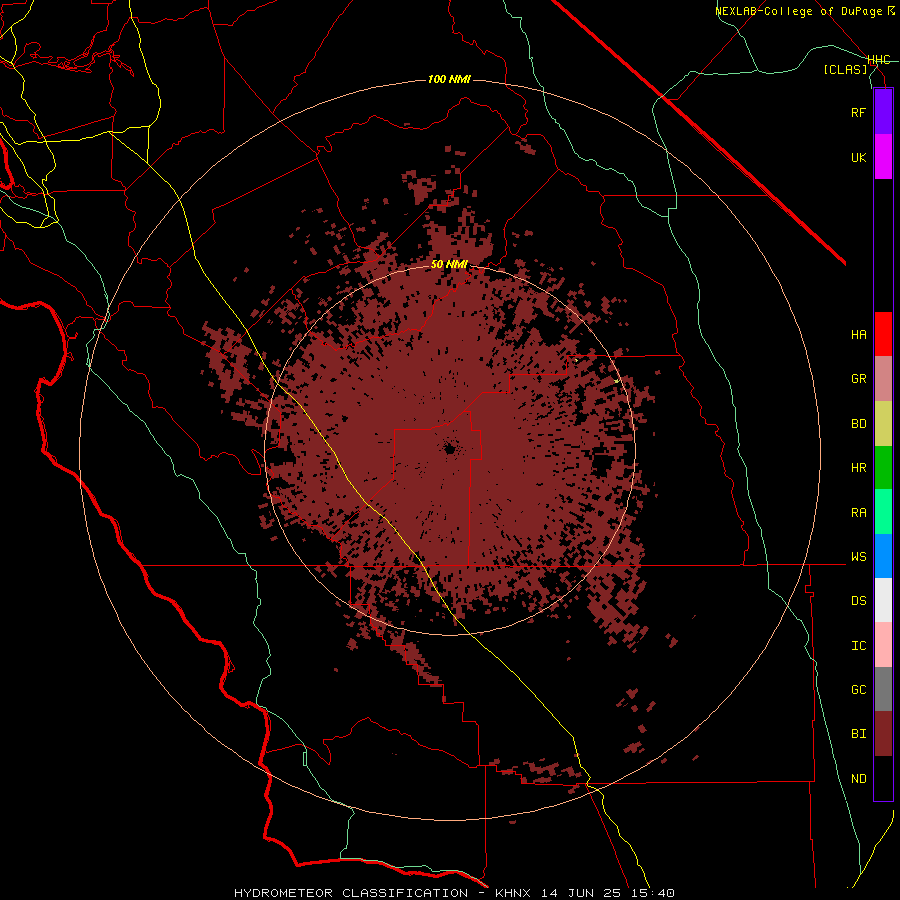Click the RA light-green legend swatch

[883, 512]
